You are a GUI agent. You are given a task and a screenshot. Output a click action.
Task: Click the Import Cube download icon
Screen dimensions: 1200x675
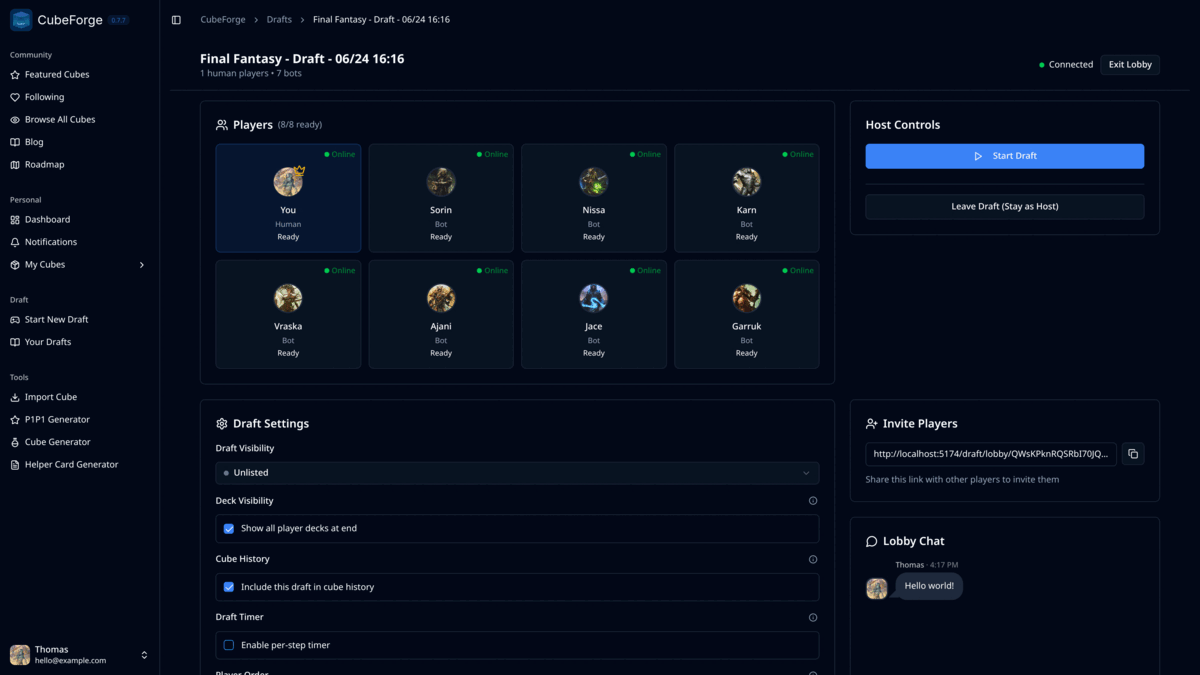[15, 397]
